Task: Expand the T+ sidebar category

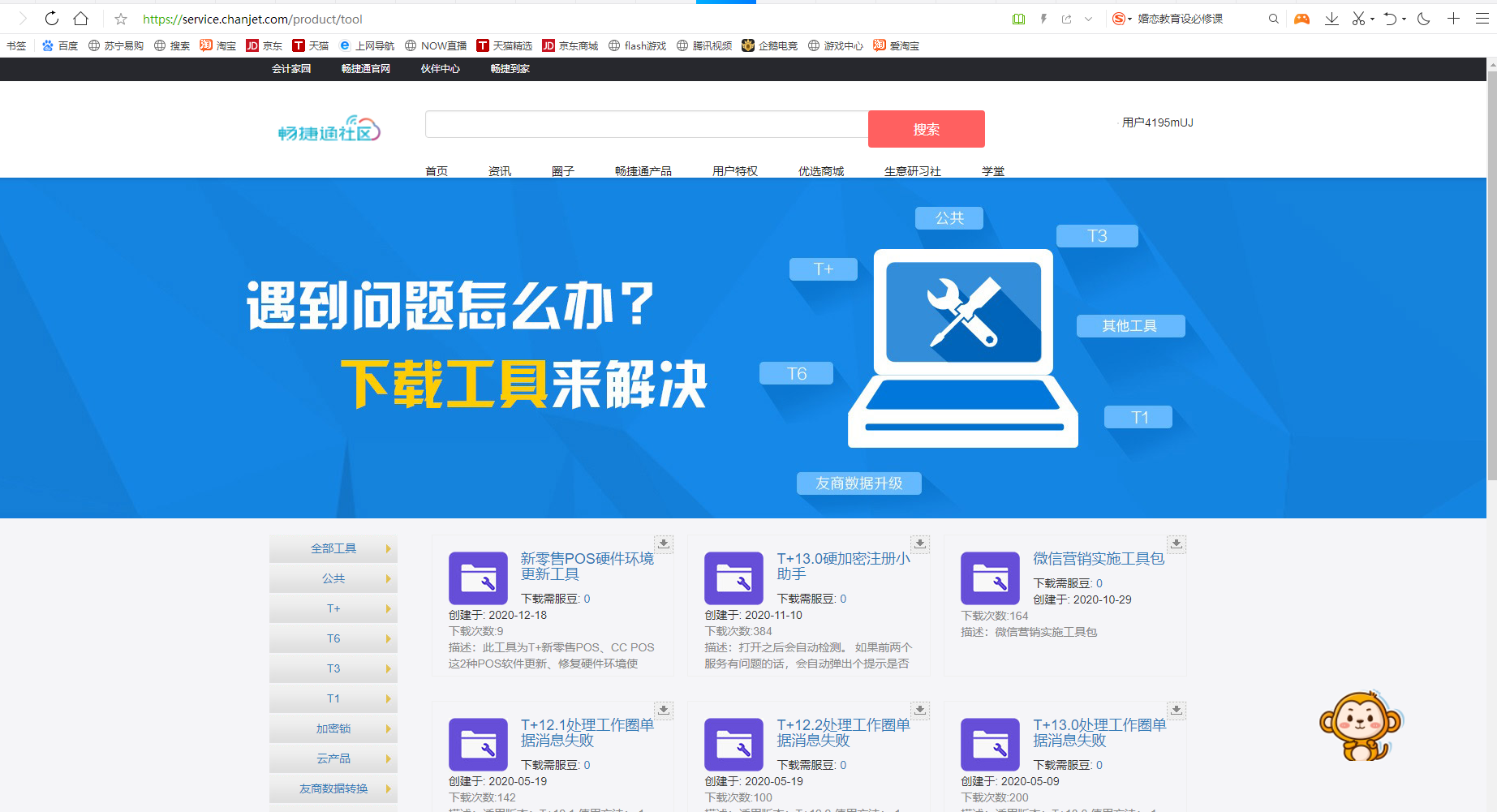Action: (x=333, y=608)
